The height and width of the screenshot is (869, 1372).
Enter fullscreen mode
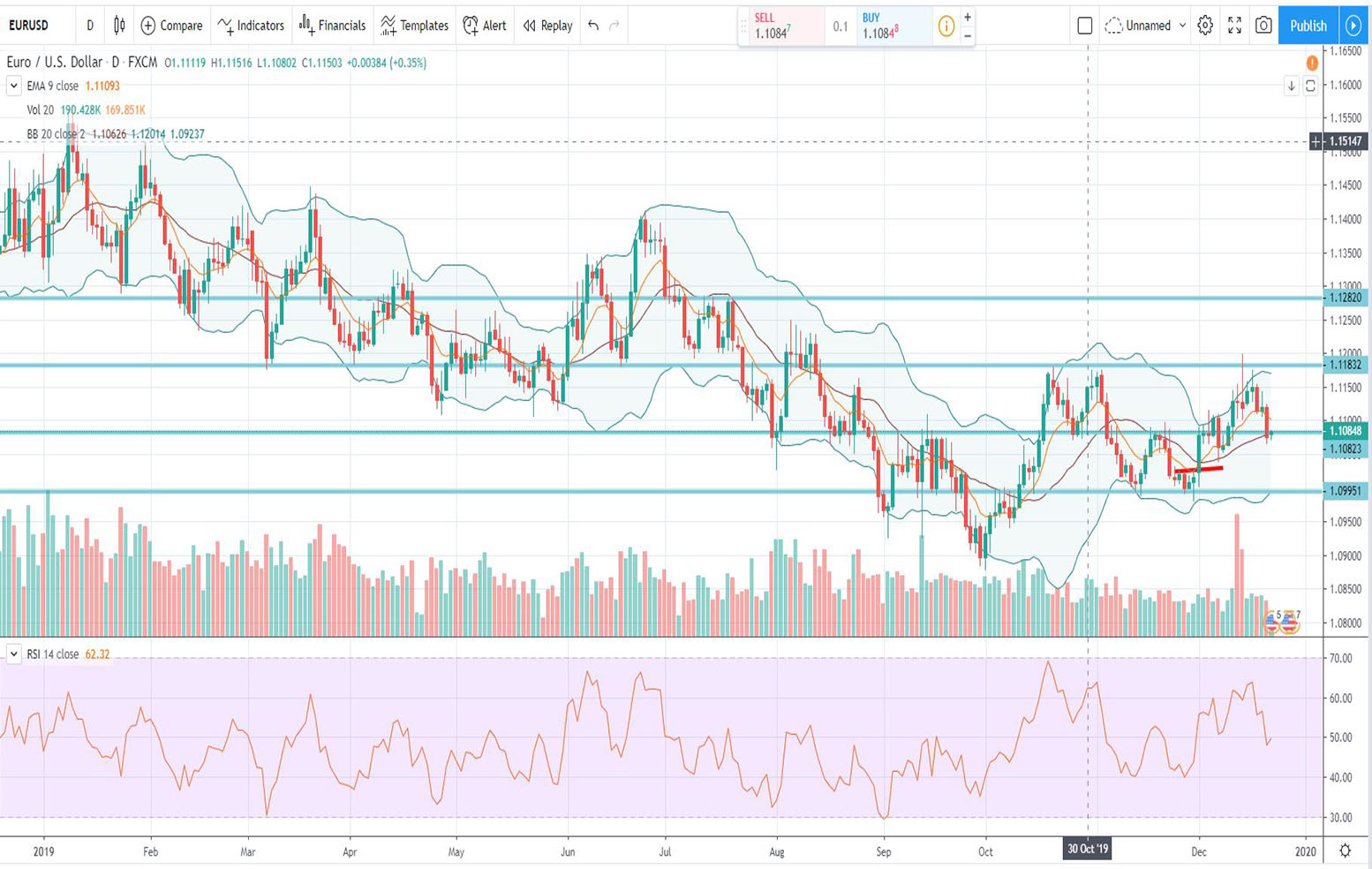(1234, 26)
